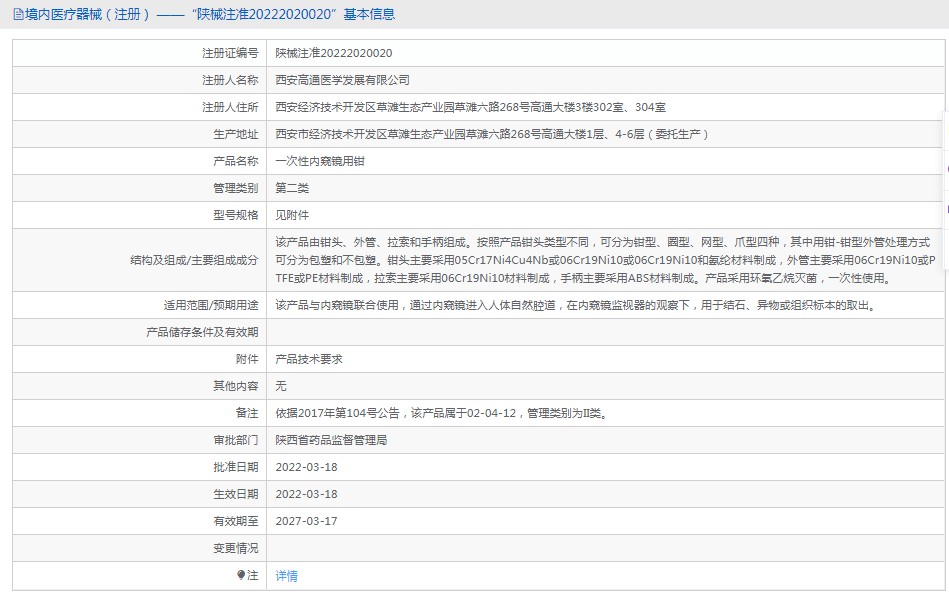Image resolution: width=949 pixels, height=596 pixels.
Task: Click the 注册人住所 label
Action: click(x=230, y=107)
